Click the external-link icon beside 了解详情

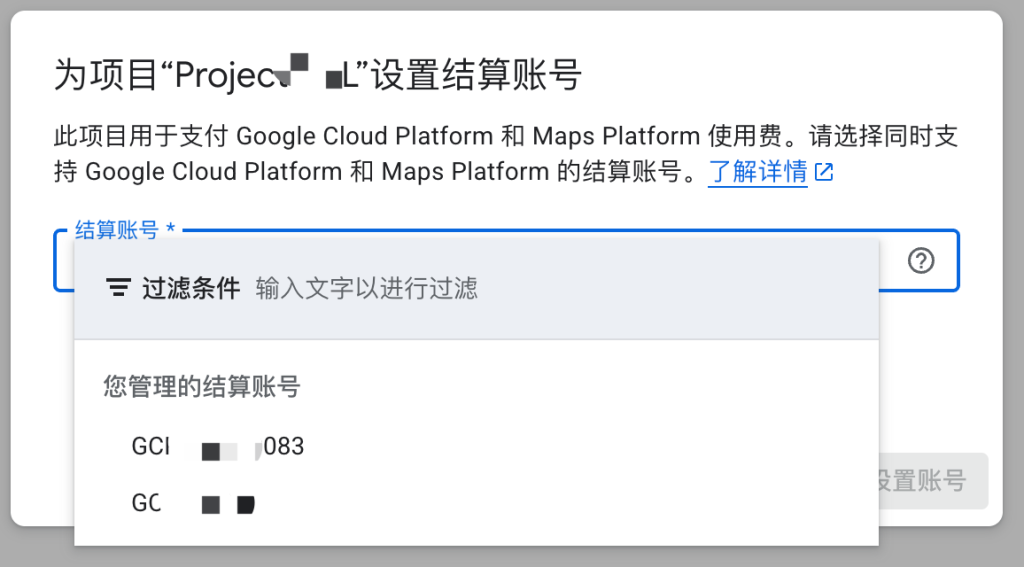tap(824, 173)
